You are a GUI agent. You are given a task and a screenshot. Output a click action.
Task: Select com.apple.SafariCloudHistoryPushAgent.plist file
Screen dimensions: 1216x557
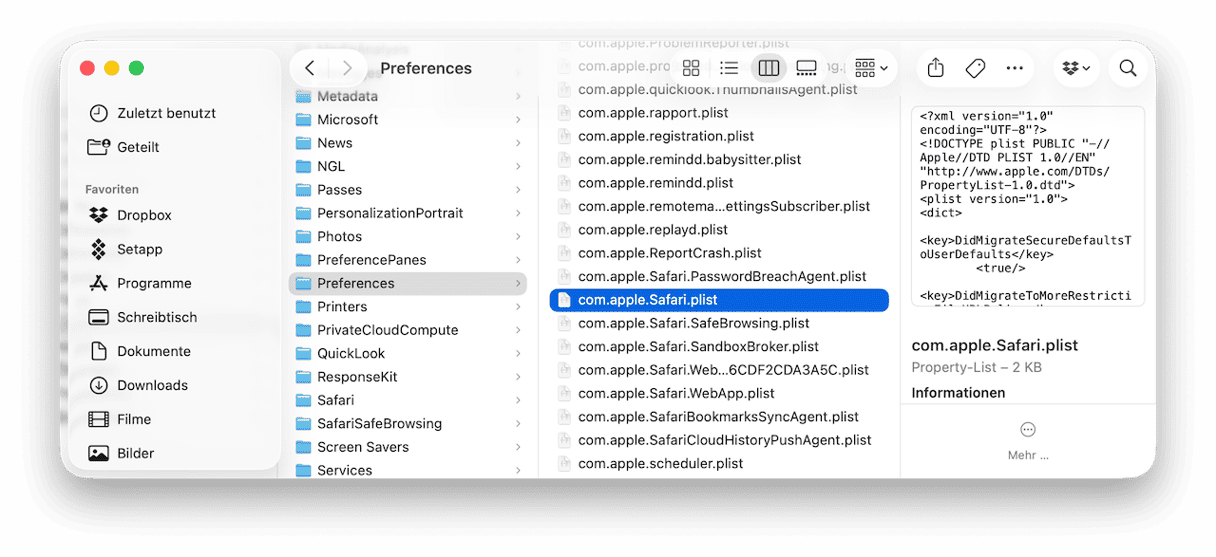pyautogui.click(x=719, y=440)
